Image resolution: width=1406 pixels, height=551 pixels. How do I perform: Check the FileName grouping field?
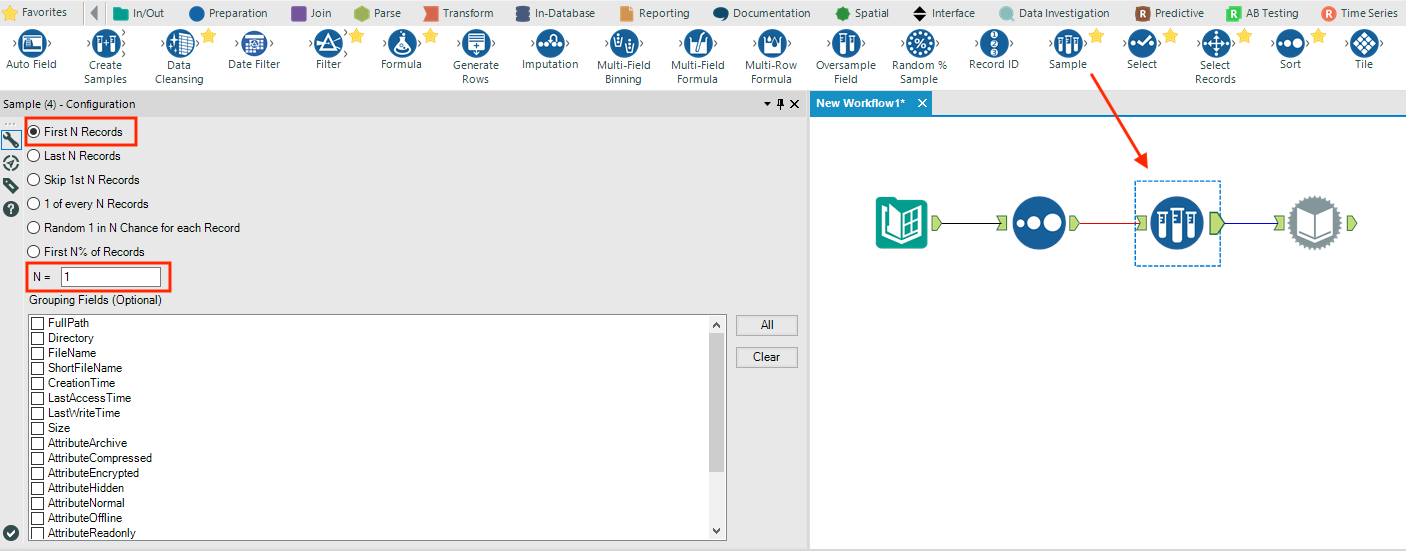[38, 354]
